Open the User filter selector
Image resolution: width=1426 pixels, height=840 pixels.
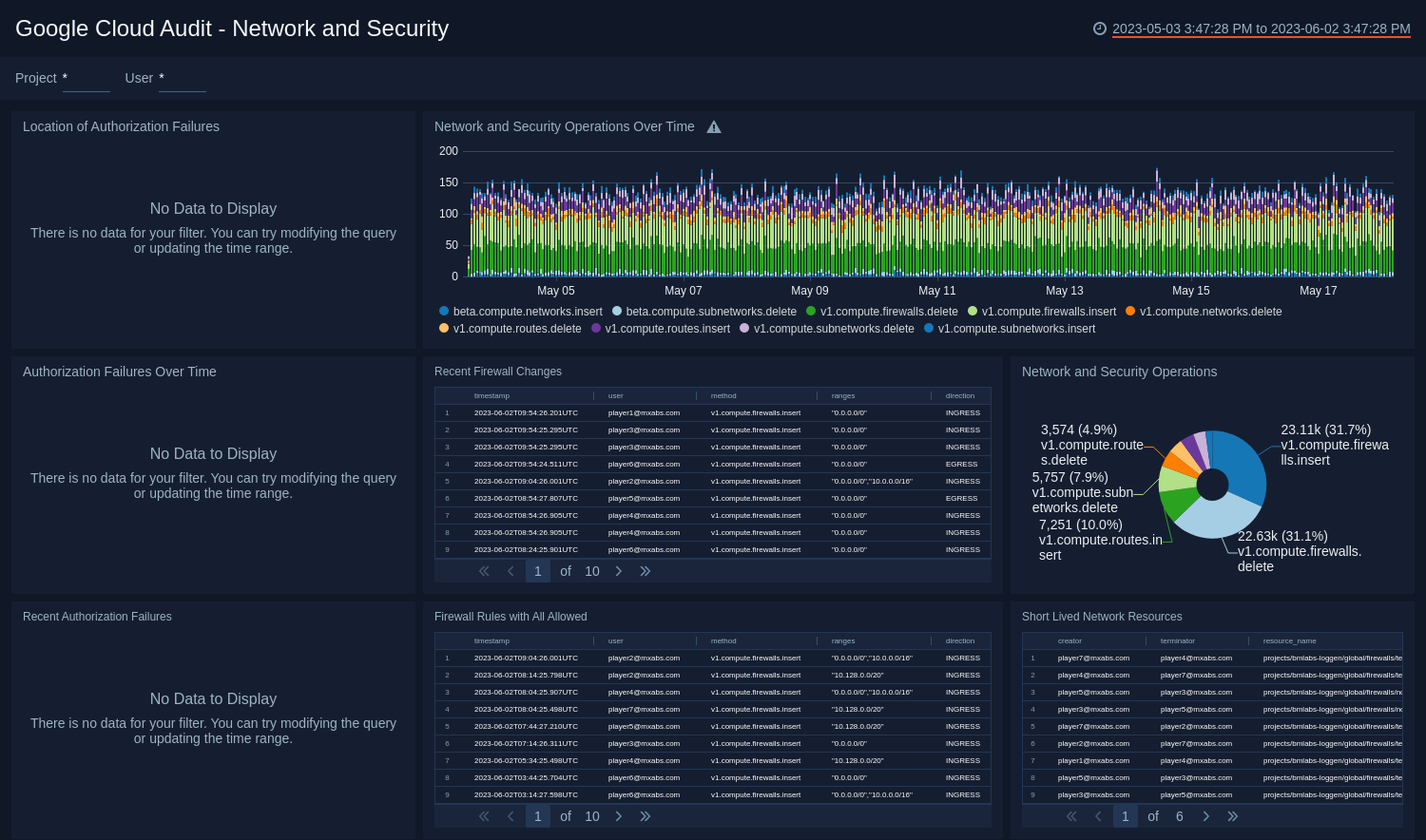[x=182, y=84]
